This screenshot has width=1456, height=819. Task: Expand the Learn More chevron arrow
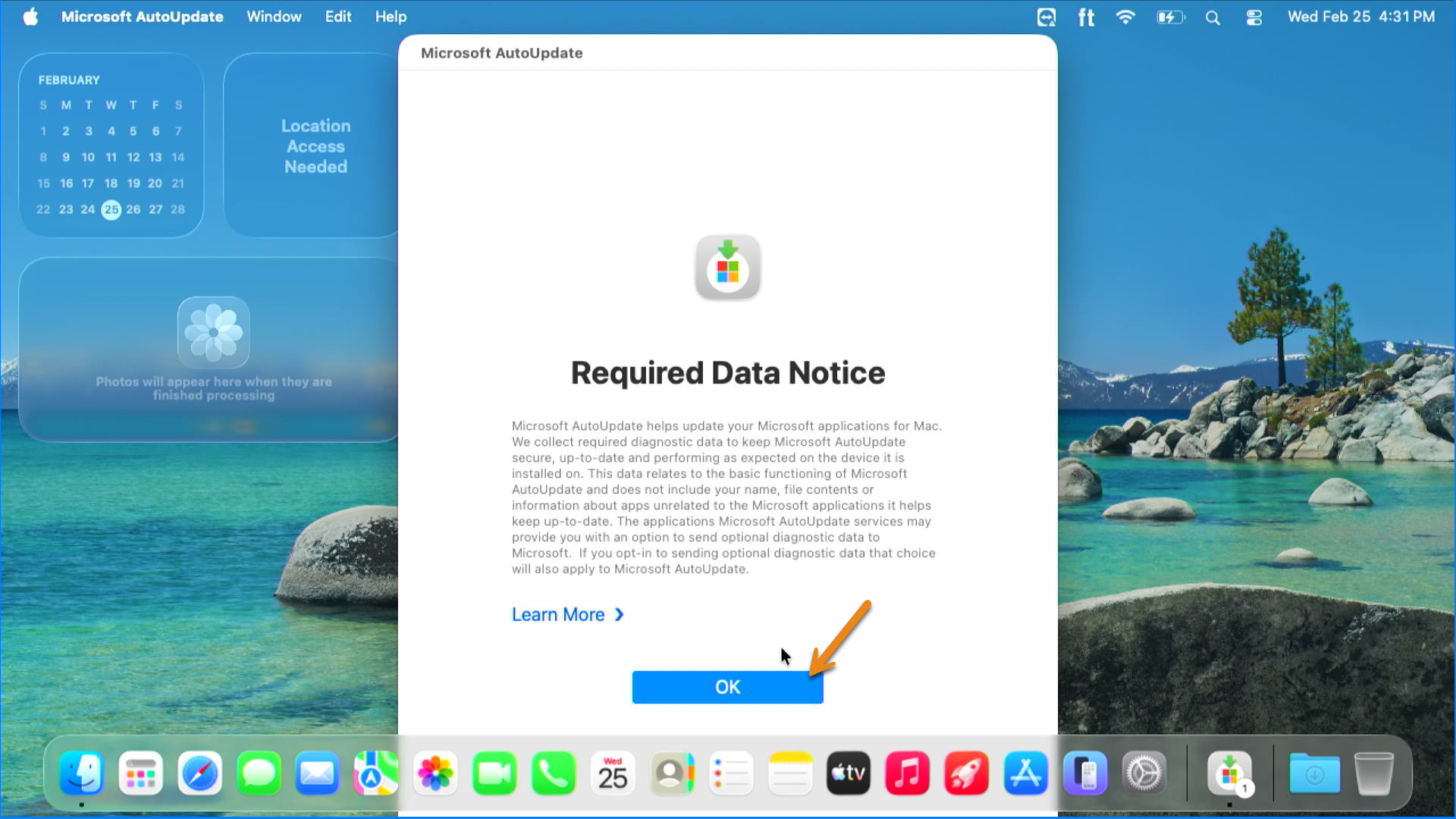(619, 614)
